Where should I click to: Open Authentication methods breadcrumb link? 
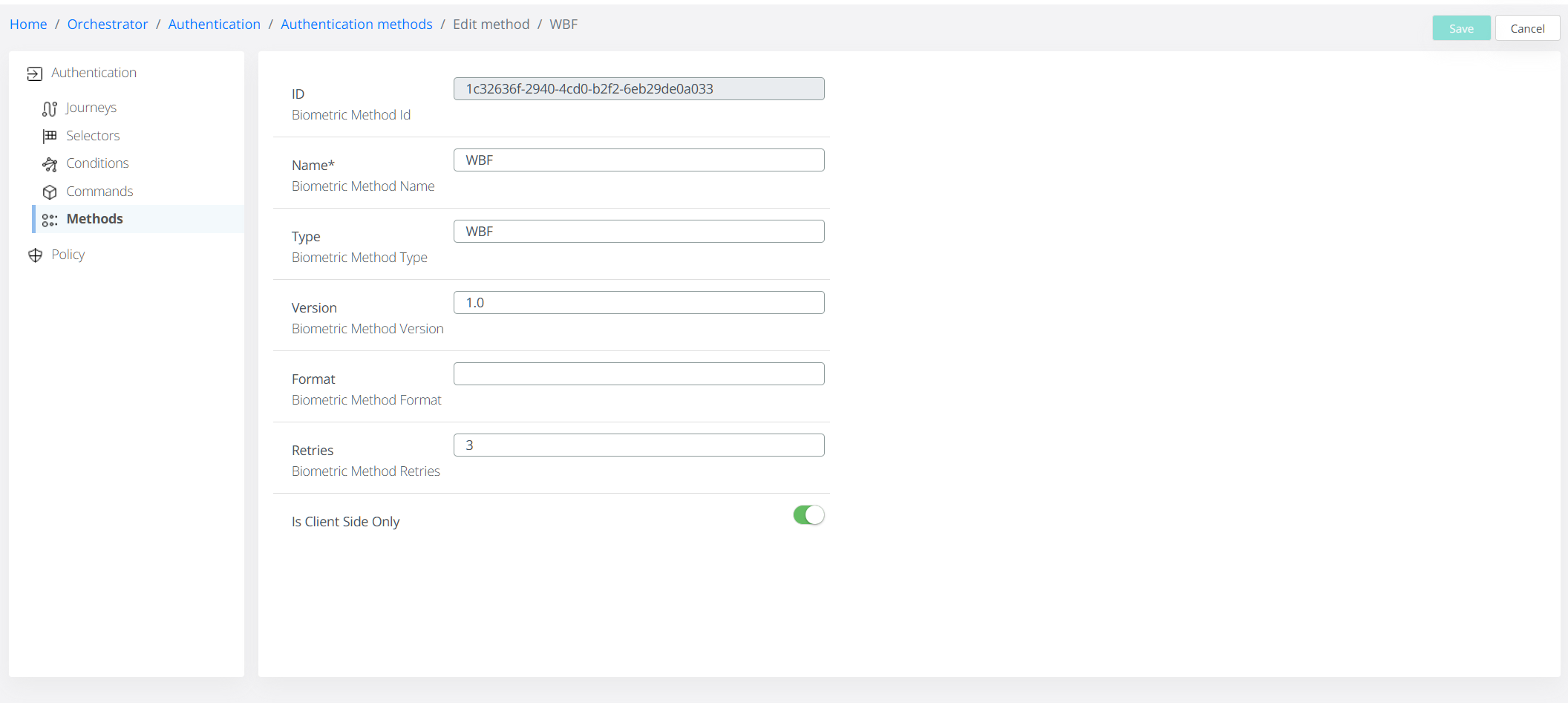tap(356, 24)
